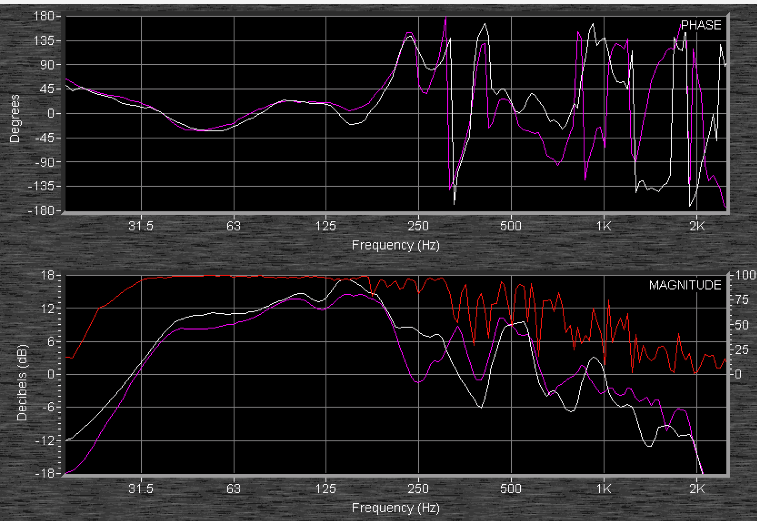Click the PHASE plot title label
The width and height of the screenshot is (757, 521).
(x=701, y=25)
